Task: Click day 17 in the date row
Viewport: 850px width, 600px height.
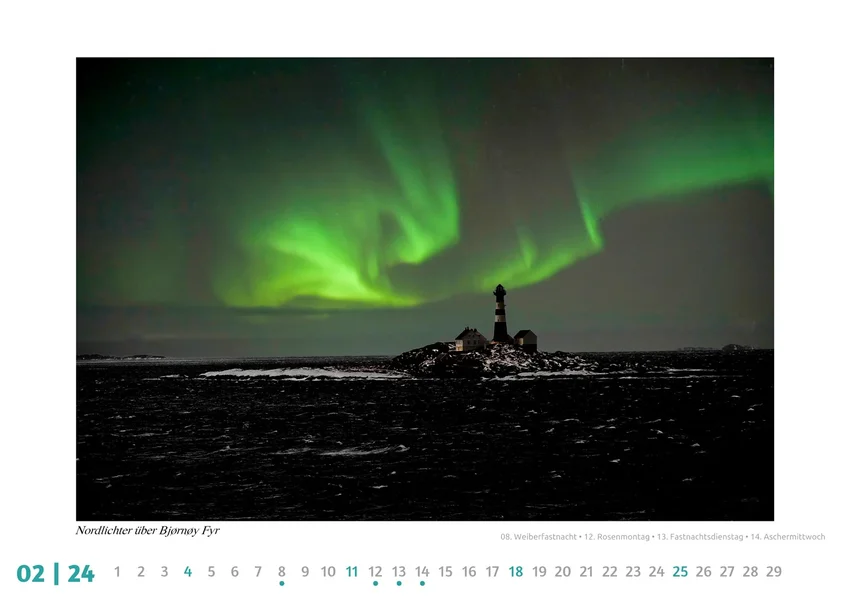Action: coord(492,572)
